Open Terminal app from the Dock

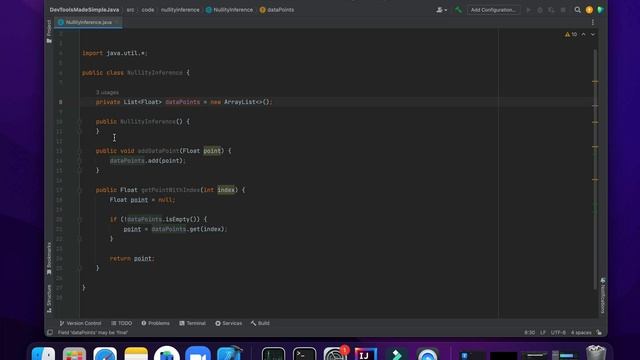coord(304,354)
